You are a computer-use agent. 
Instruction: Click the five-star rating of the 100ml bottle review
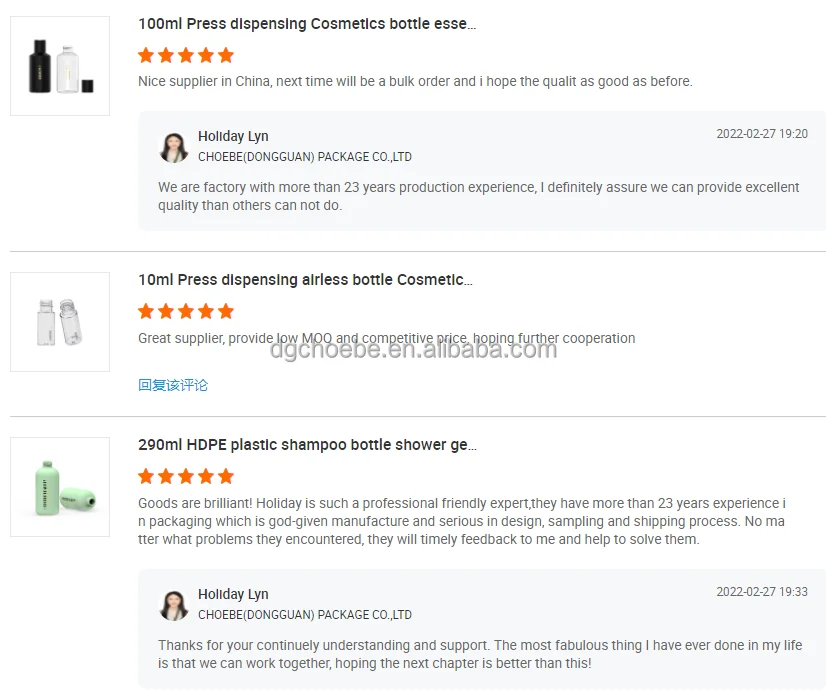[x=186, y=55]
